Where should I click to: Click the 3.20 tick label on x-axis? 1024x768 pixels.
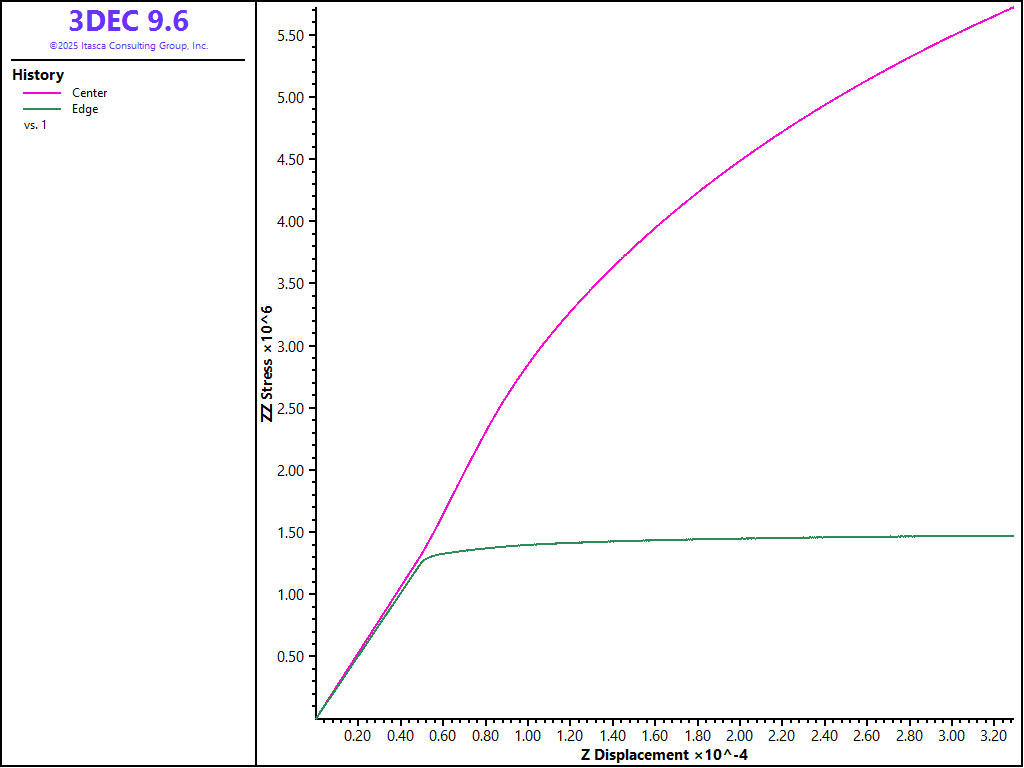(x=993, y=736)
